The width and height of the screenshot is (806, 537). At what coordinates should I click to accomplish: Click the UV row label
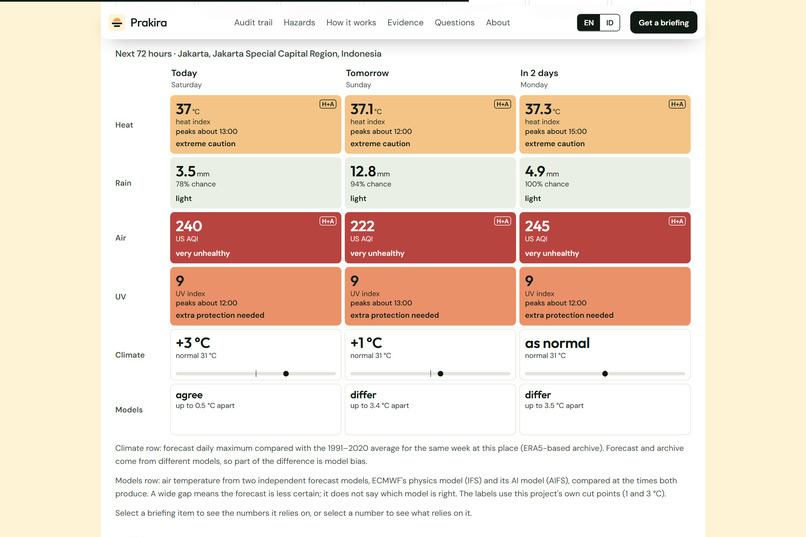[x=120, y=297]
